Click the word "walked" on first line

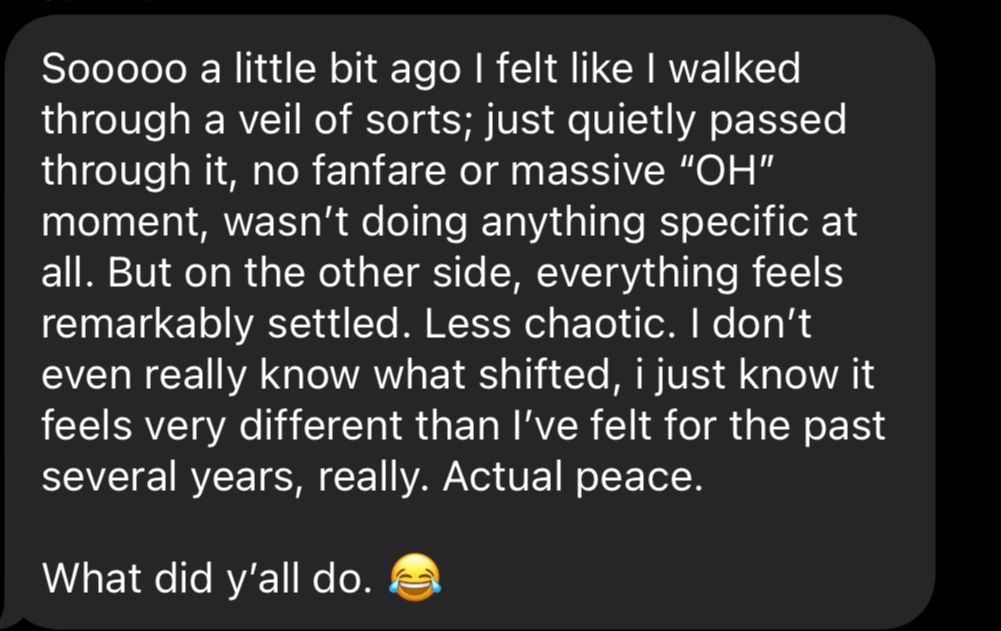[734, 69]
